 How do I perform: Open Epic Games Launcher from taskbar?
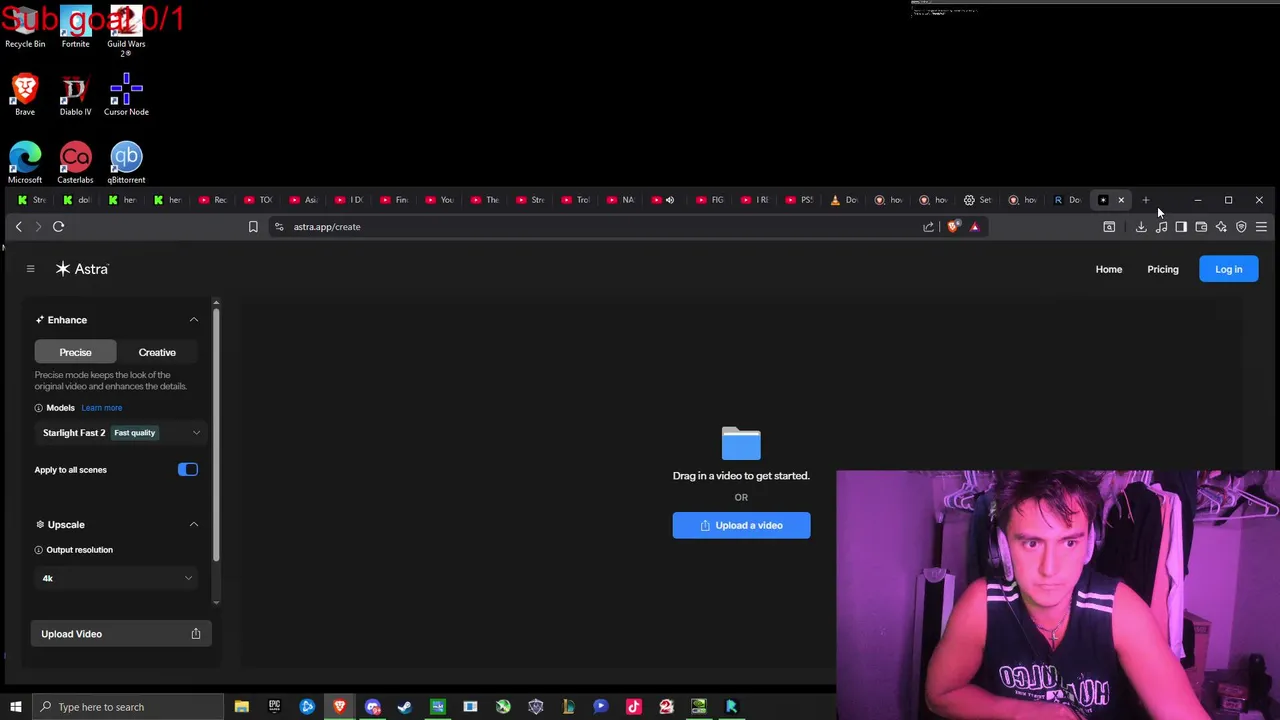[x=274, y=707]
